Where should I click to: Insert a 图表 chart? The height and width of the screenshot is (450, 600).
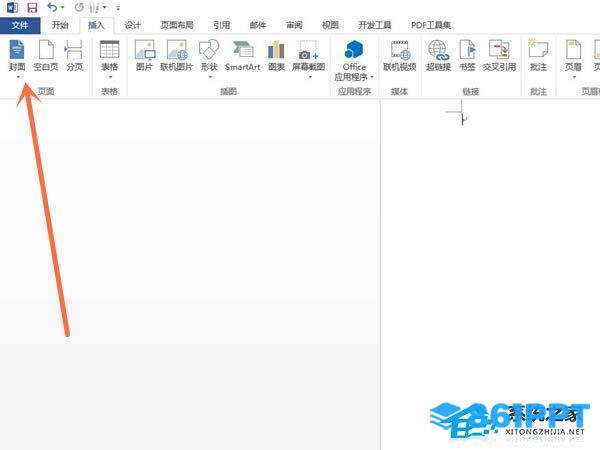click(276, 56)
